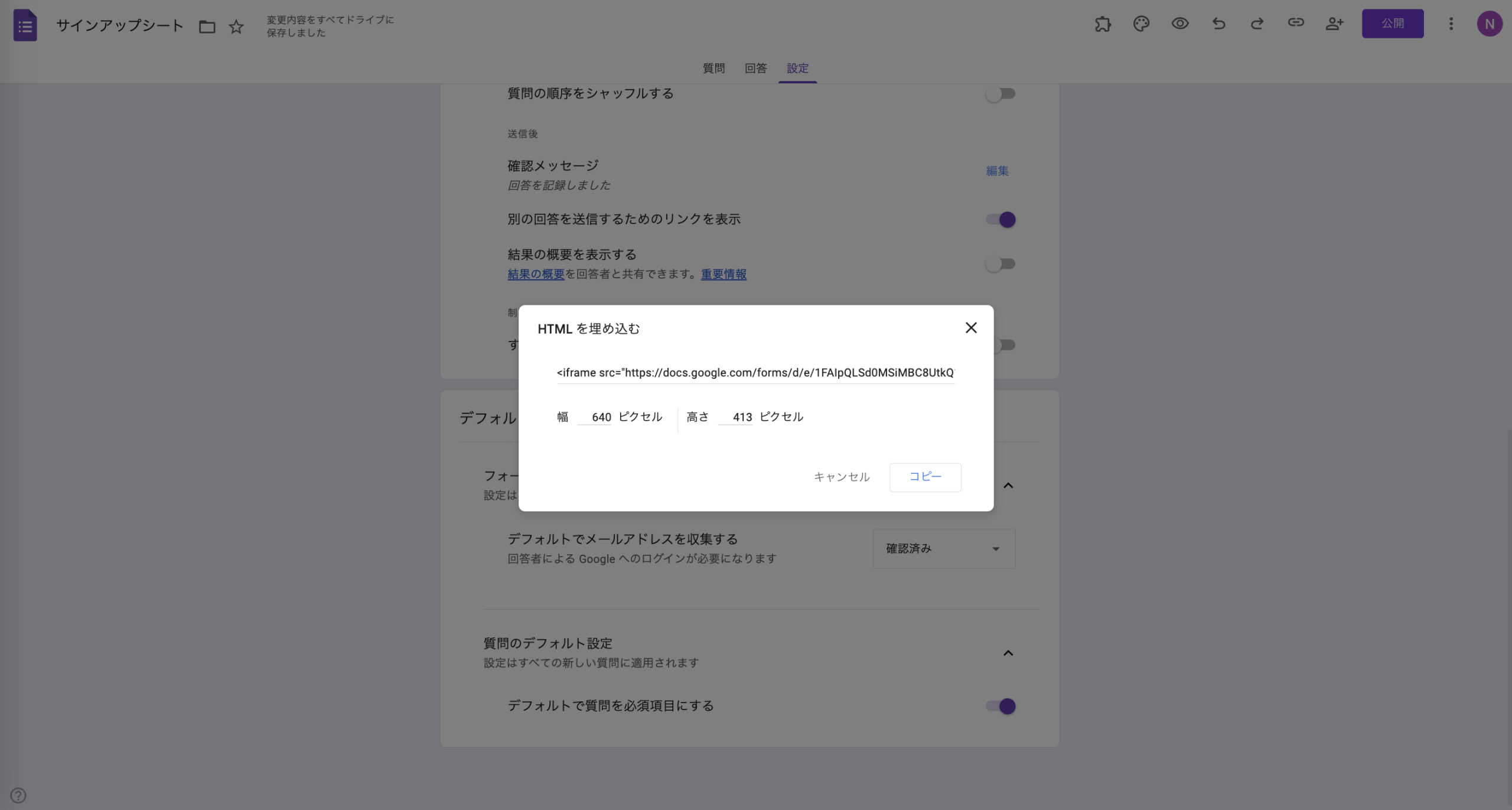Undo the last change
Screen dimensions: 1512x810
click(1218, 24)
